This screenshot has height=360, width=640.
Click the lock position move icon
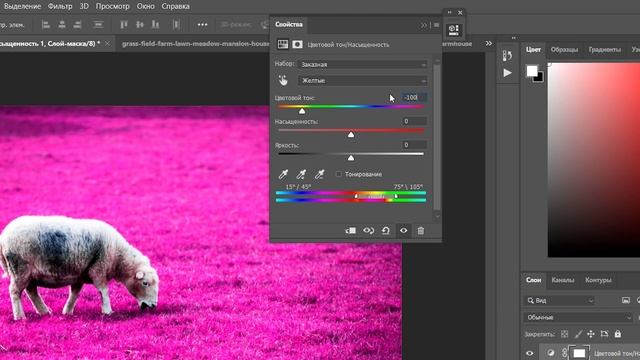pos(591,334)
